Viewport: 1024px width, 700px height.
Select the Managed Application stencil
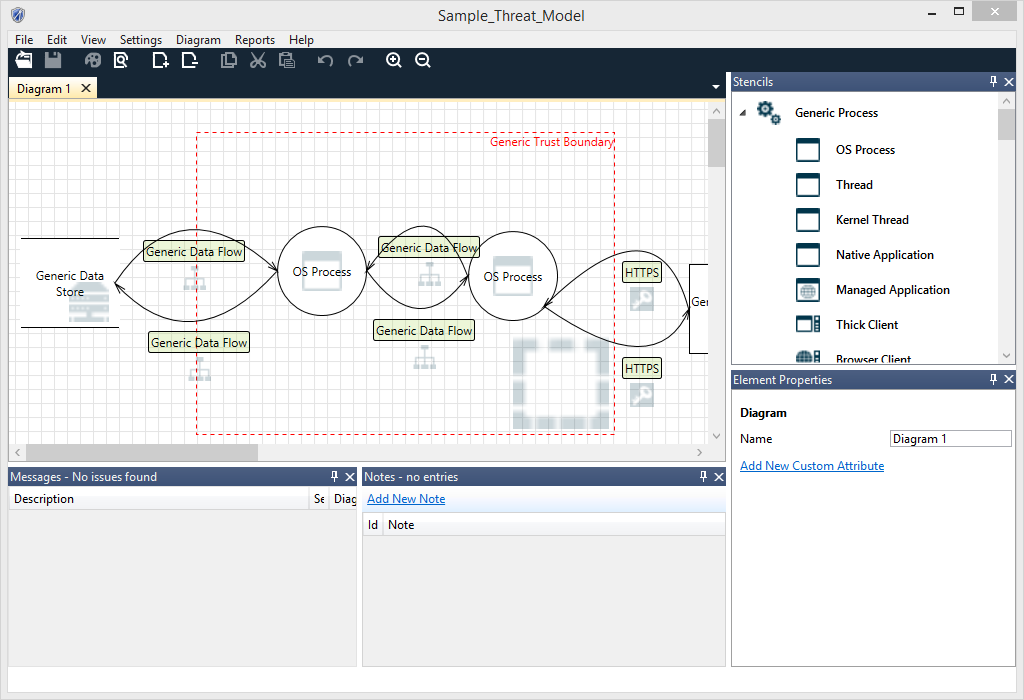point(892,290)
